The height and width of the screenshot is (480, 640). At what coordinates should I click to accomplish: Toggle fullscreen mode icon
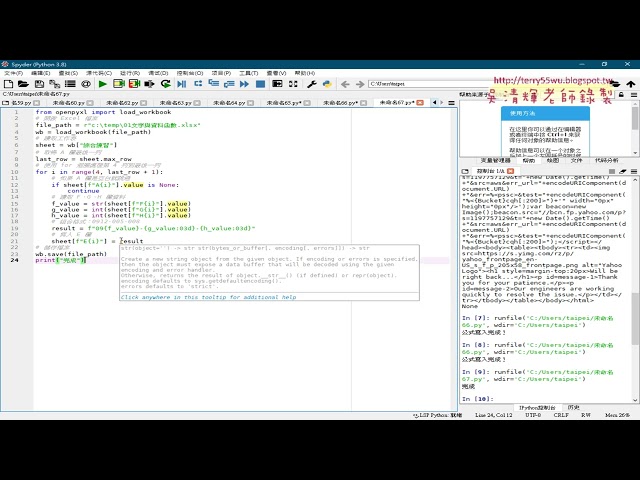click(293, 84)
